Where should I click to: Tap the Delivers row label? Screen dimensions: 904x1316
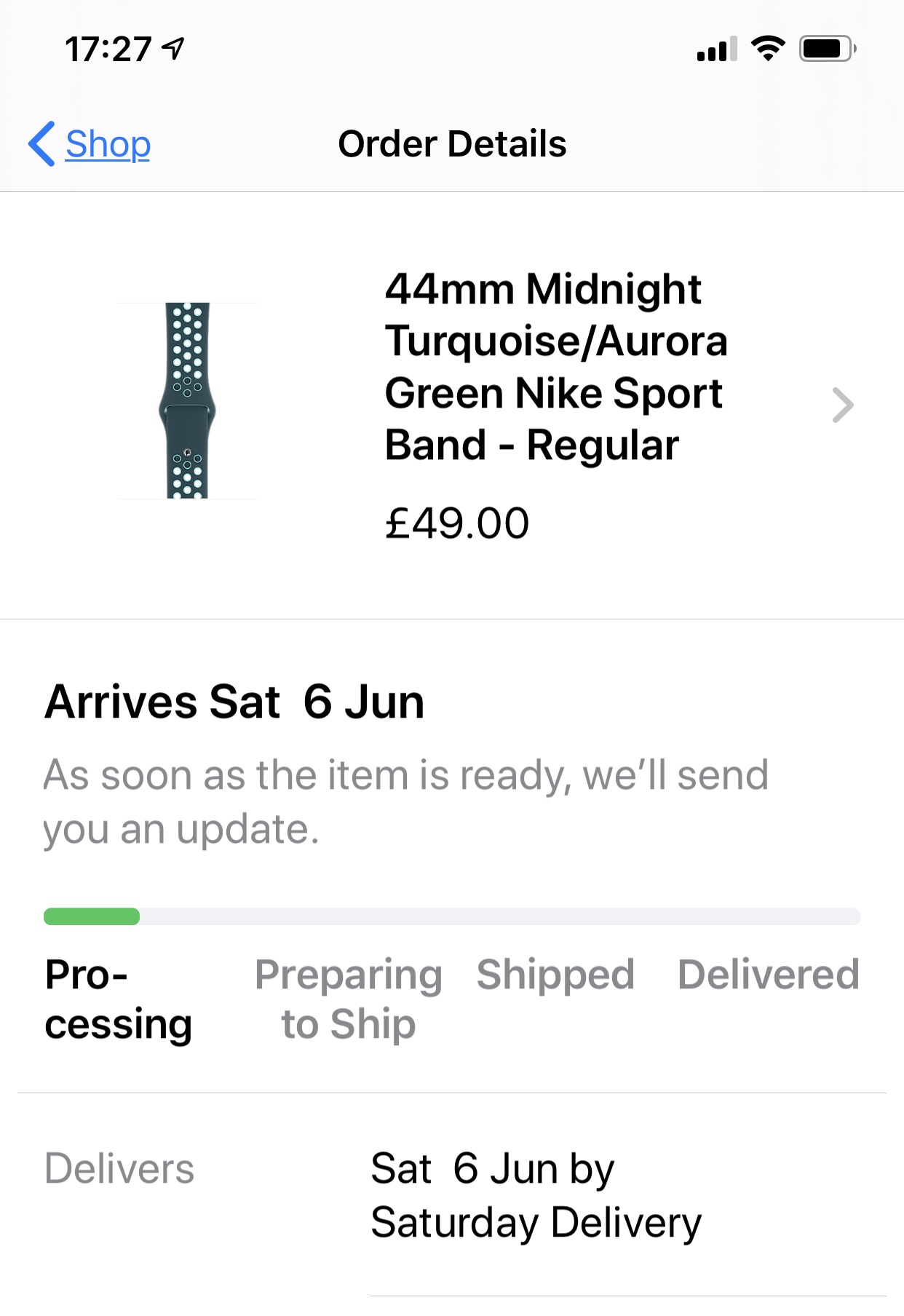point(119,1168)
